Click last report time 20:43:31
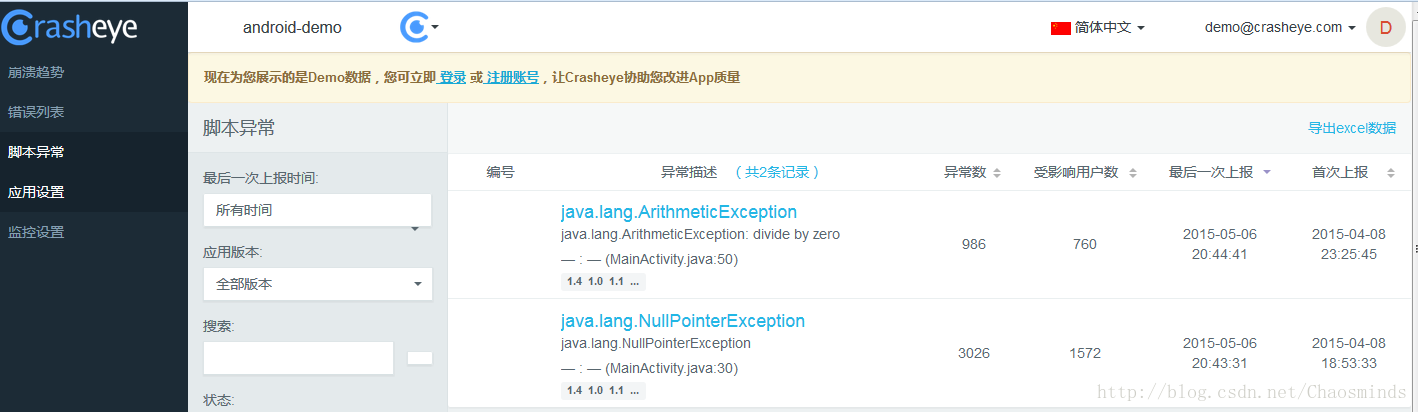 pyautogui.click(x=1219, y=363)
